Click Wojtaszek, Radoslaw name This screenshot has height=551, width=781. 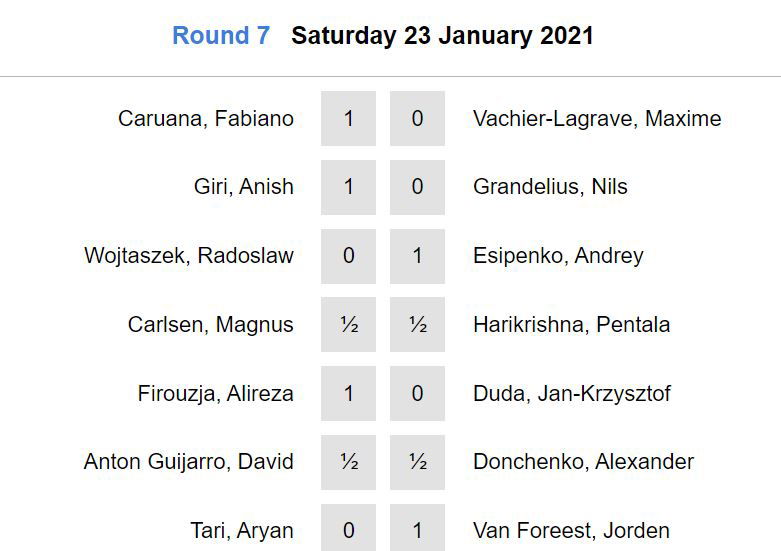click(189, 256)
